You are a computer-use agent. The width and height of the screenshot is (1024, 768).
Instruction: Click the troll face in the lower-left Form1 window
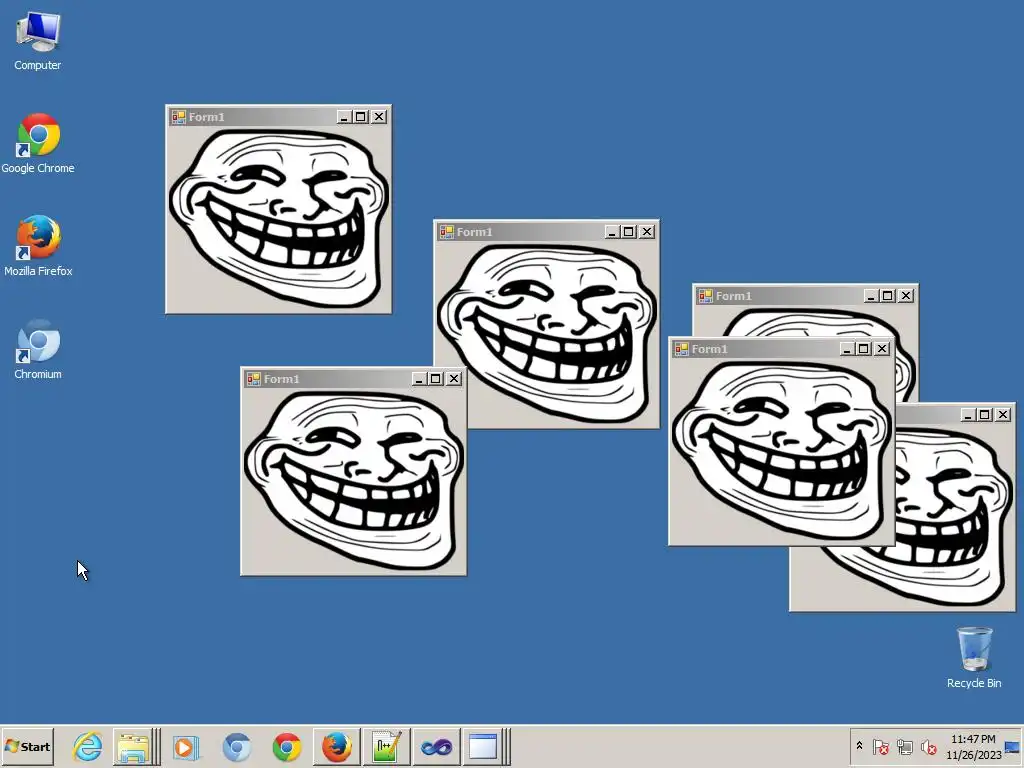354,481
